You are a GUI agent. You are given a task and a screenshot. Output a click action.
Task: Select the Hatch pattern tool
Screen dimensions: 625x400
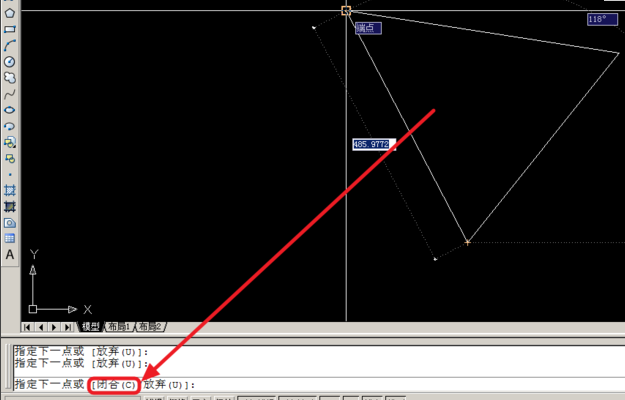pyautogui.click(x=10, y=190)
